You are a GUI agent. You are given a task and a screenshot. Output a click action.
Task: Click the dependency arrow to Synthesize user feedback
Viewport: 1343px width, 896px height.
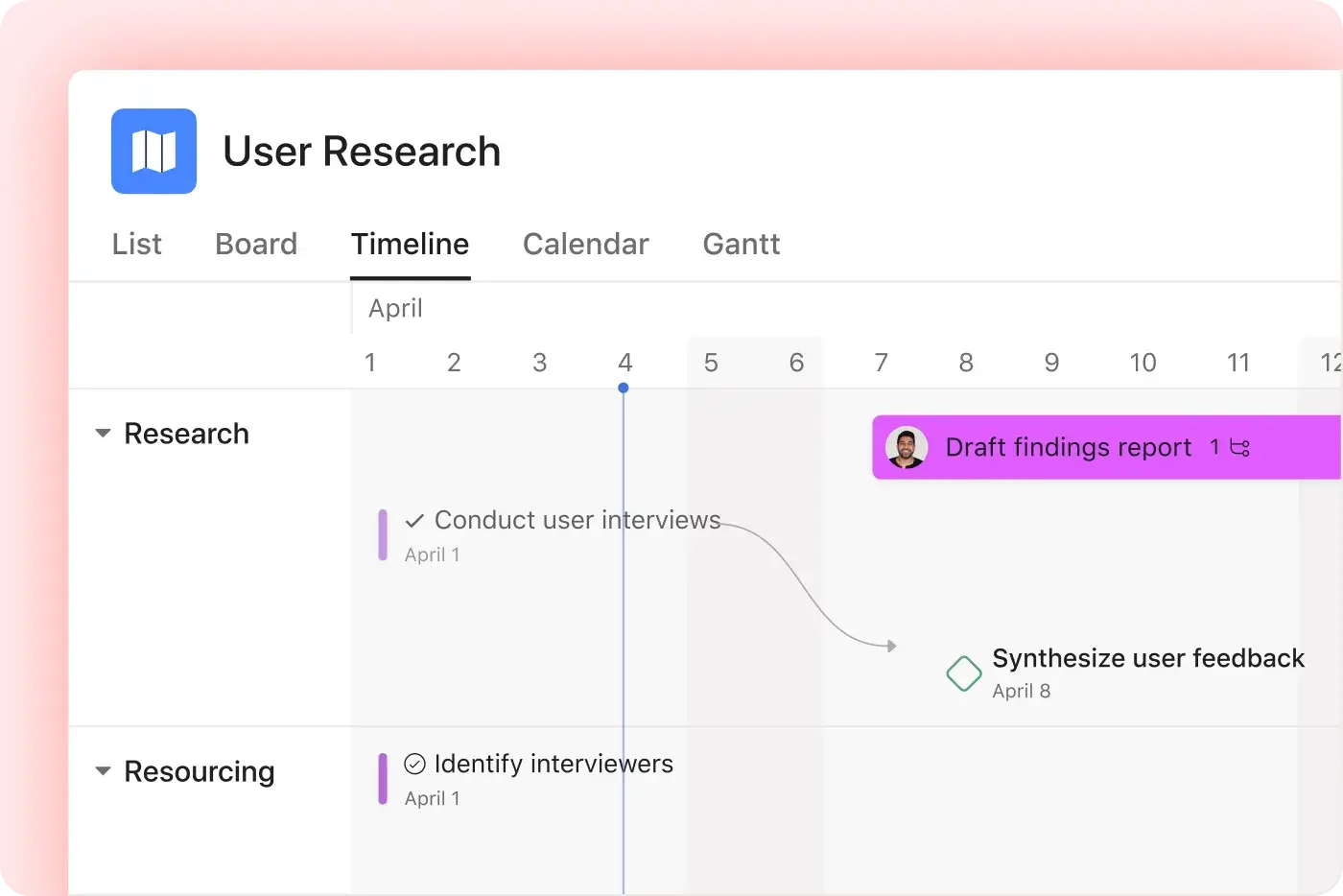click(809, 585)
